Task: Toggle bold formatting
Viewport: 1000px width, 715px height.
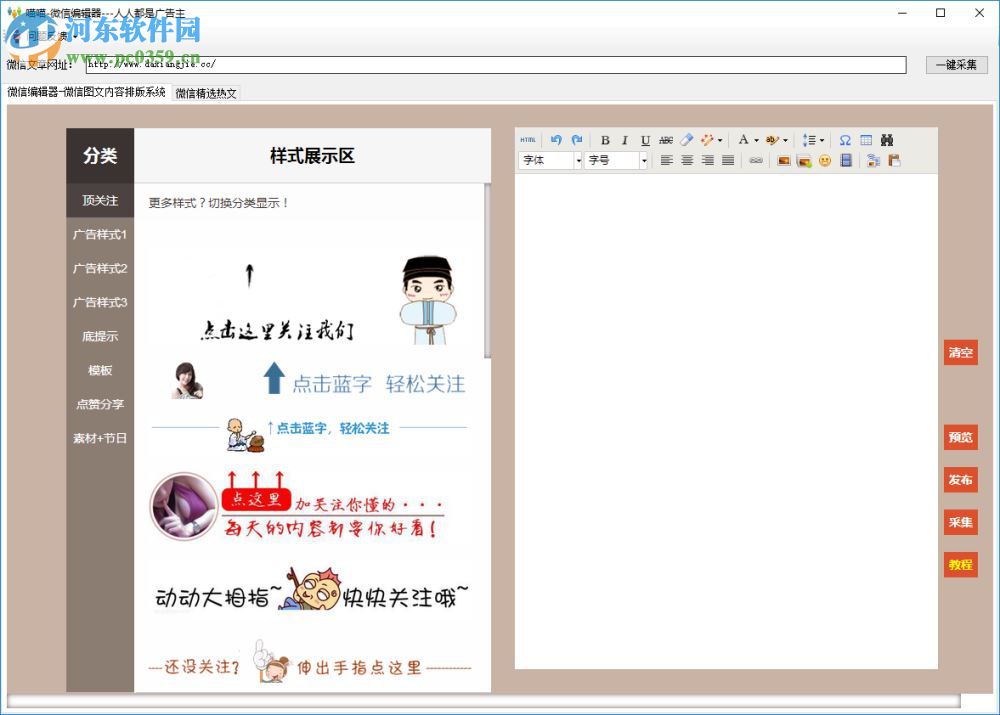Action: pyautogui.click(x=604, y=139)
